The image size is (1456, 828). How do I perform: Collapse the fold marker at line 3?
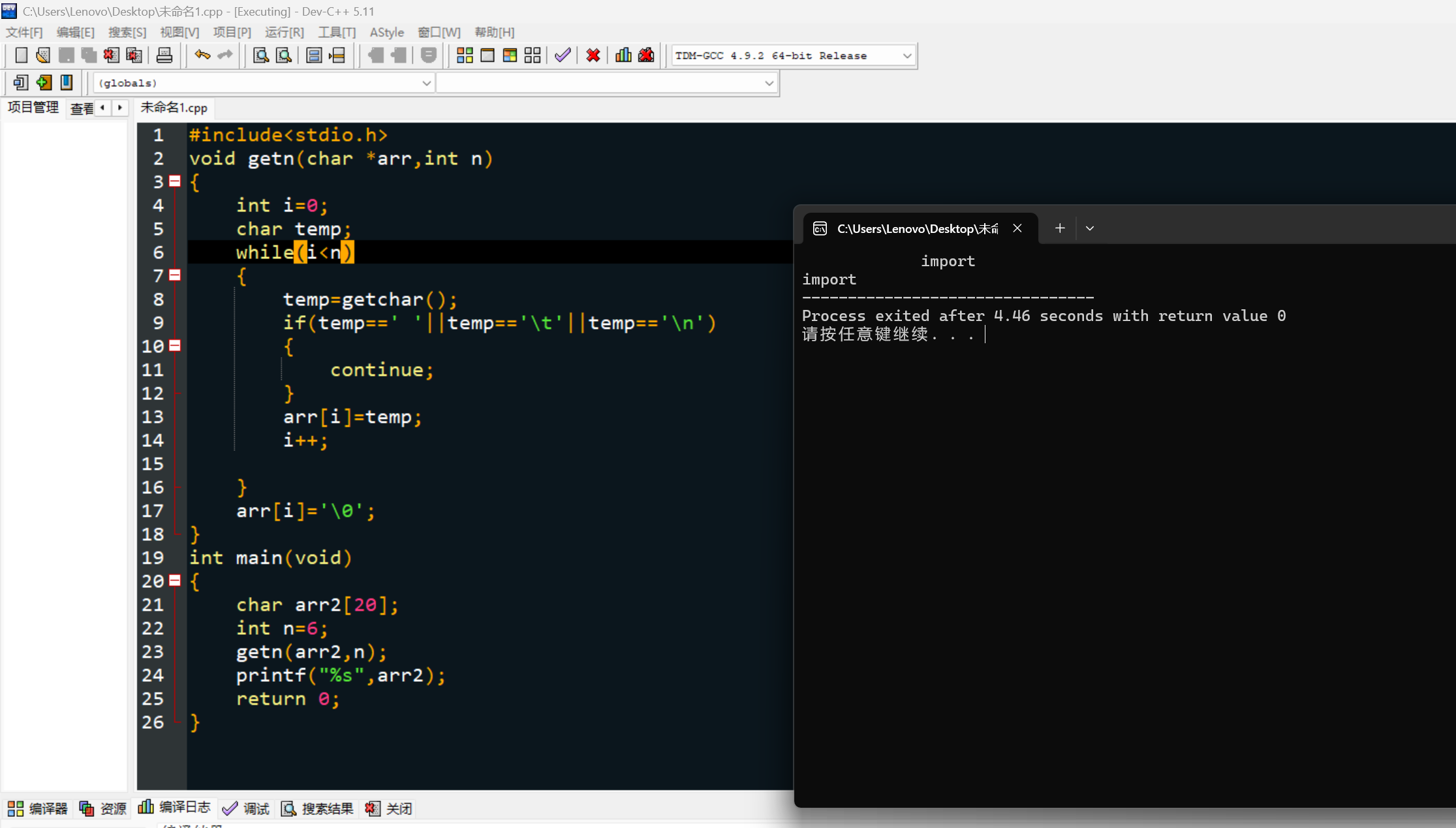tap(175, 181)
